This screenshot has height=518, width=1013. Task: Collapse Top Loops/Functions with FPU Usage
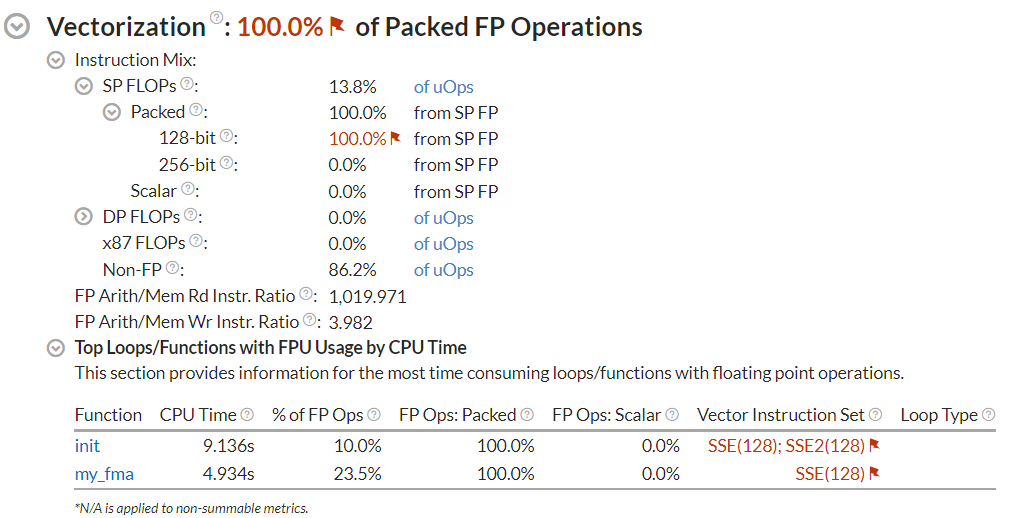(x=56, y=348)
